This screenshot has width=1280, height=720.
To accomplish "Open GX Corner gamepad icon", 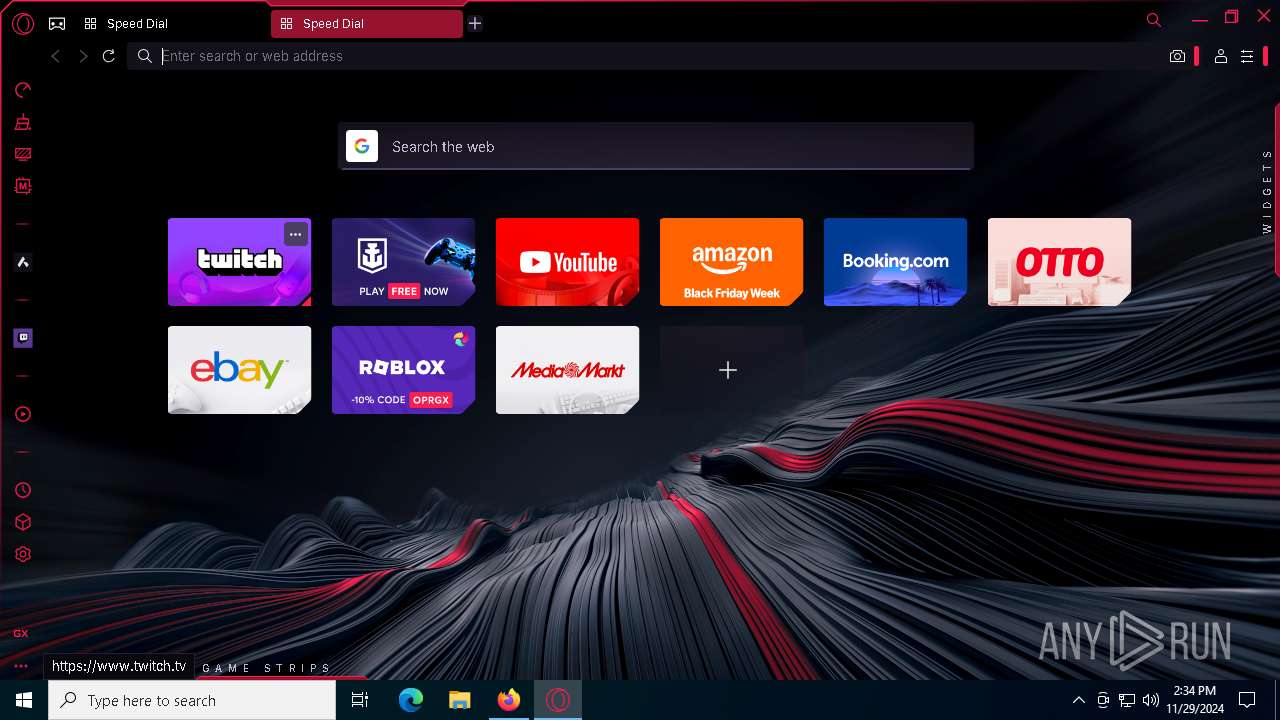I will [57, 24].
